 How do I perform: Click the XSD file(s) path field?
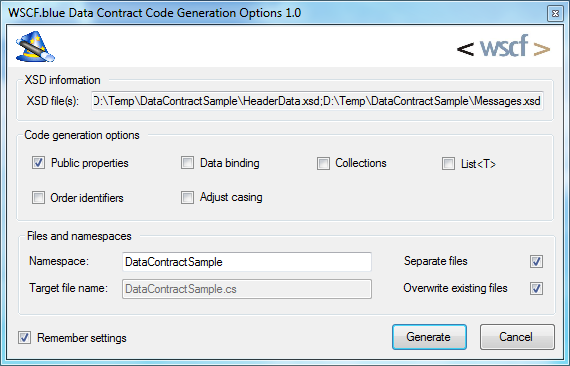click(x=317, y=101)
